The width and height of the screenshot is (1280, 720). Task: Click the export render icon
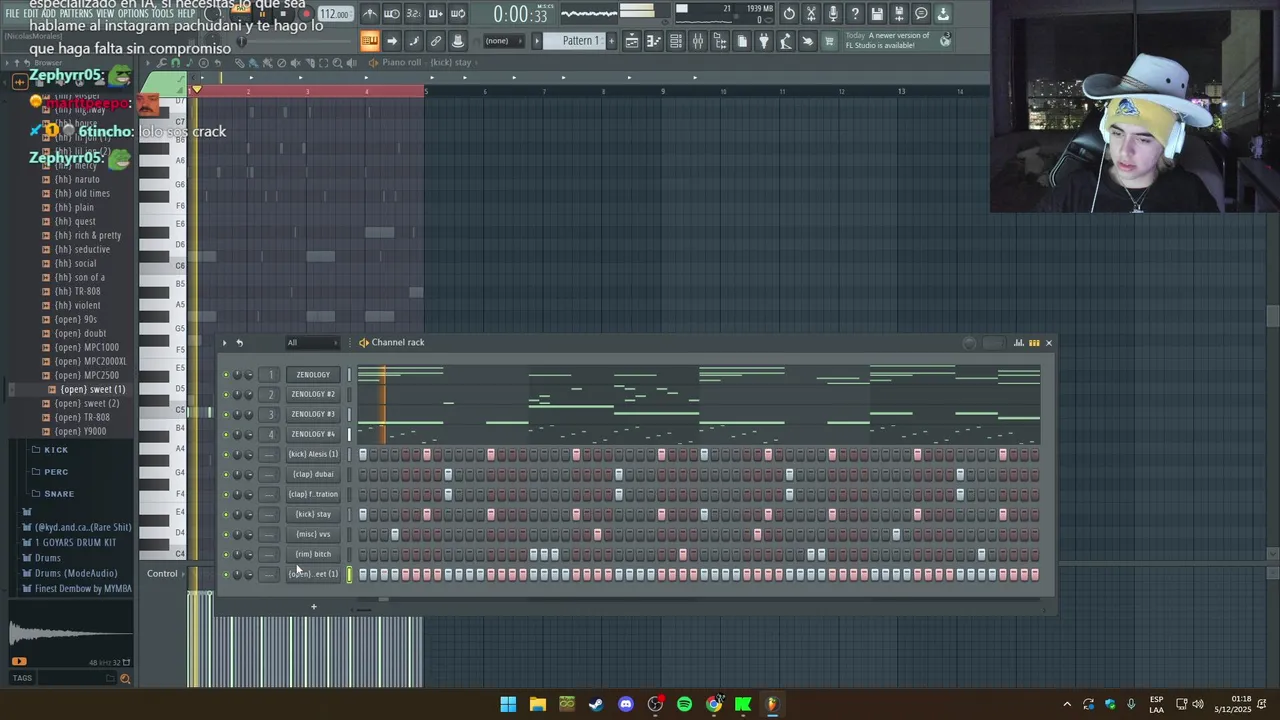(899, 14)
